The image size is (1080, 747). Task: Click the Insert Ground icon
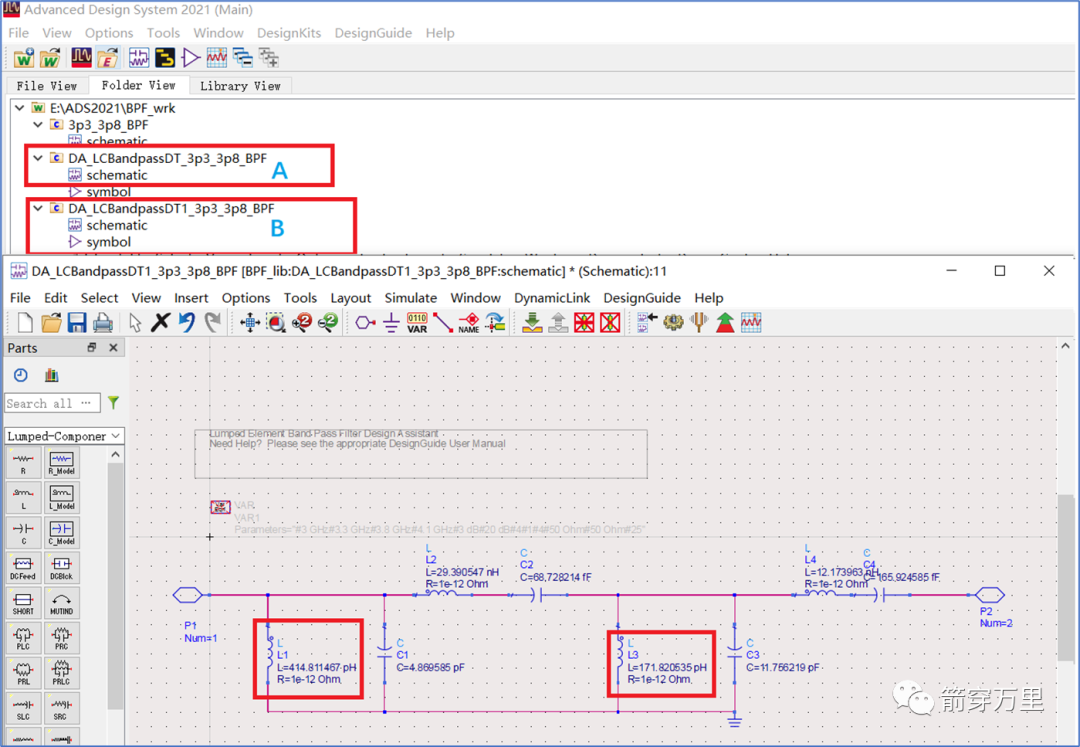coord(391,322)
